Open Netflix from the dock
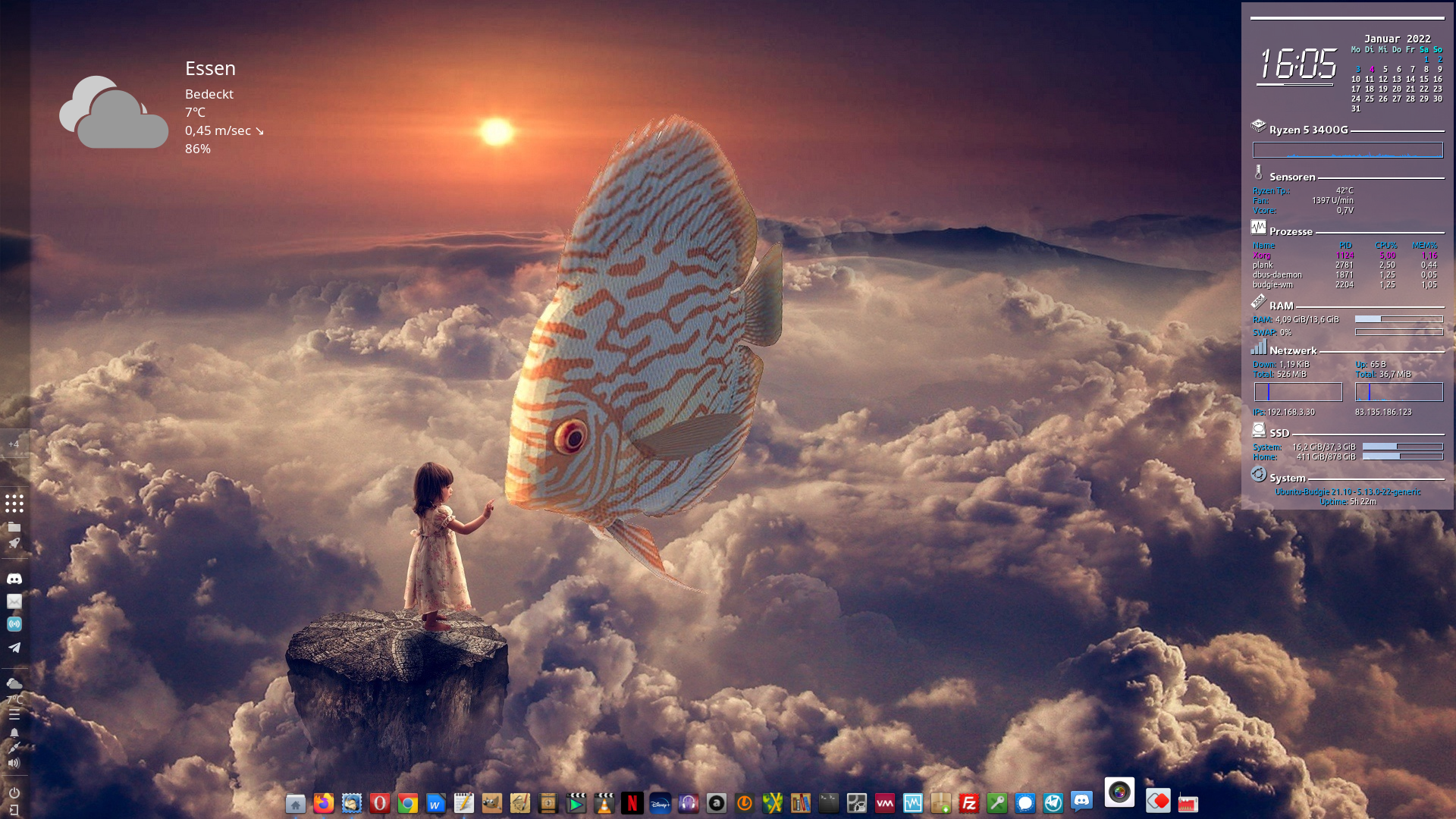This screenshot has width=1456, height=819. click(x=632, y=804)
